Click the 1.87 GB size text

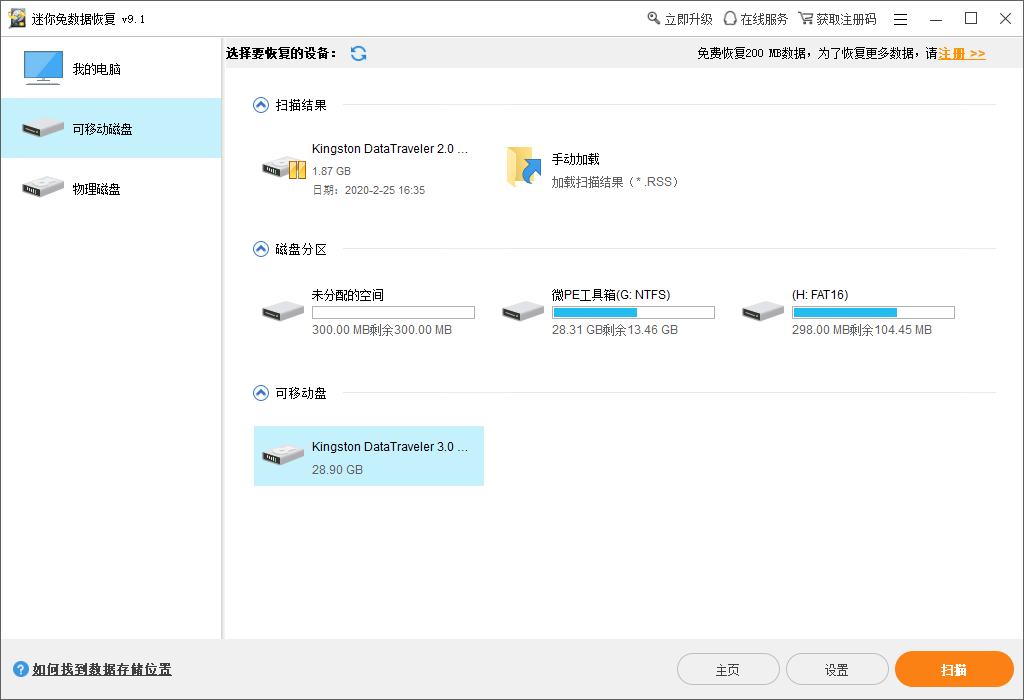331,171
